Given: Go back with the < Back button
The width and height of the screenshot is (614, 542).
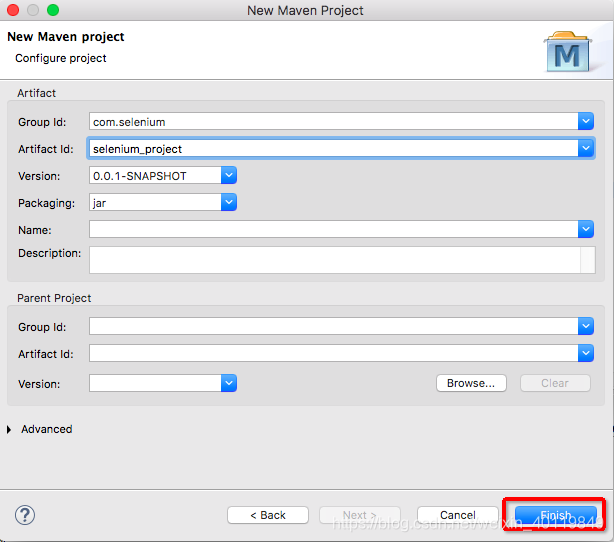Looking at the screenshot, I should click(x=268, y=515).
